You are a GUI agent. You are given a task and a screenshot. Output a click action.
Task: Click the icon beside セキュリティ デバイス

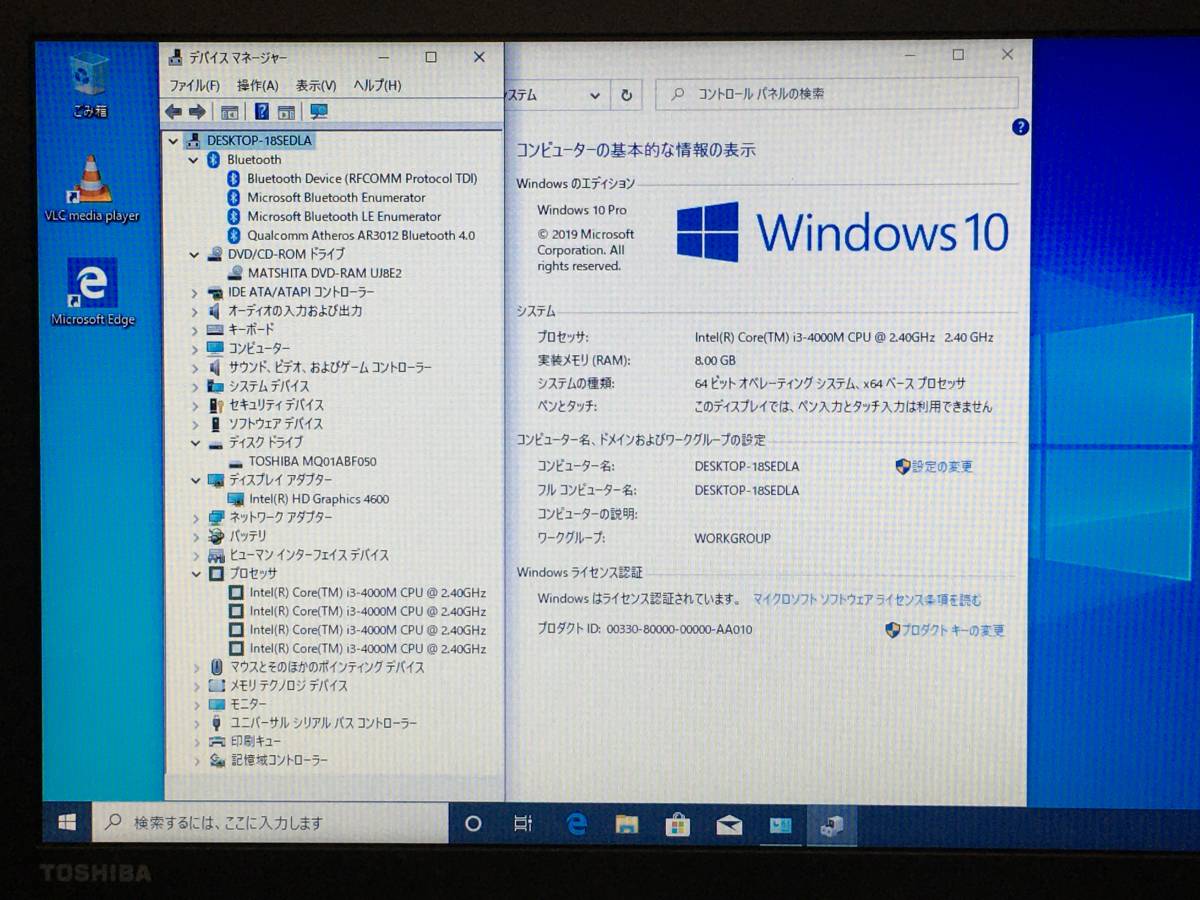click(x=214, y=405)
